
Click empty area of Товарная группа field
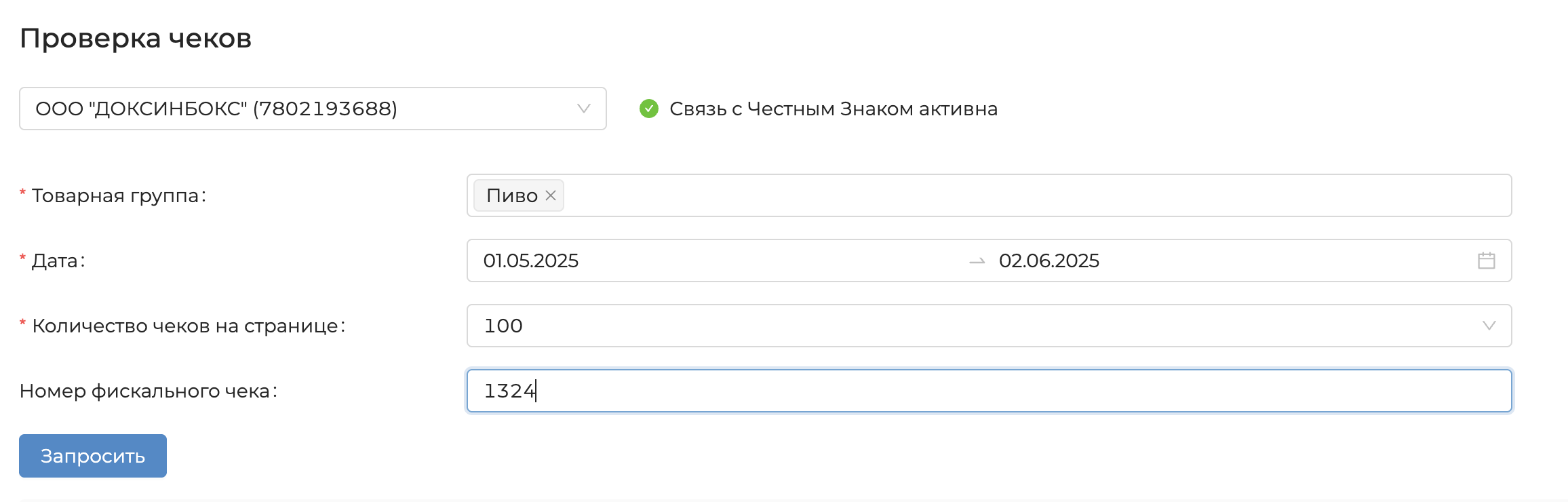point(1017,195)
